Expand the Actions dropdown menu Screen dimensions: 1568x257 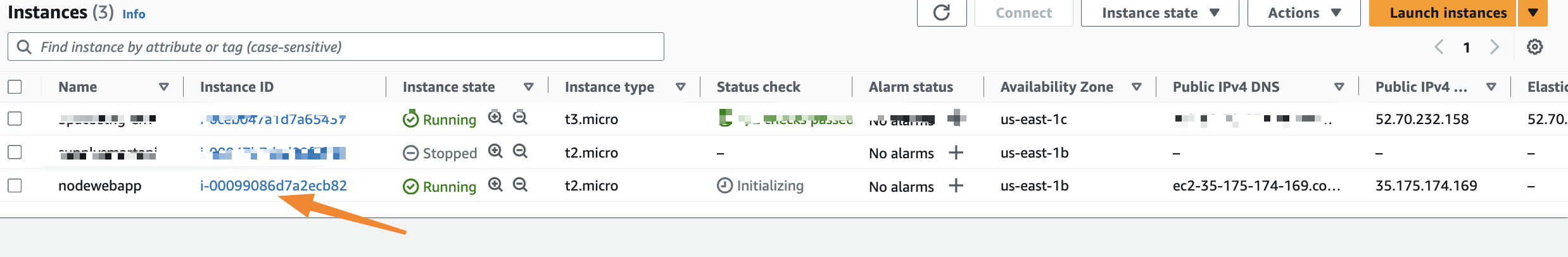[x=1303, y=13]
